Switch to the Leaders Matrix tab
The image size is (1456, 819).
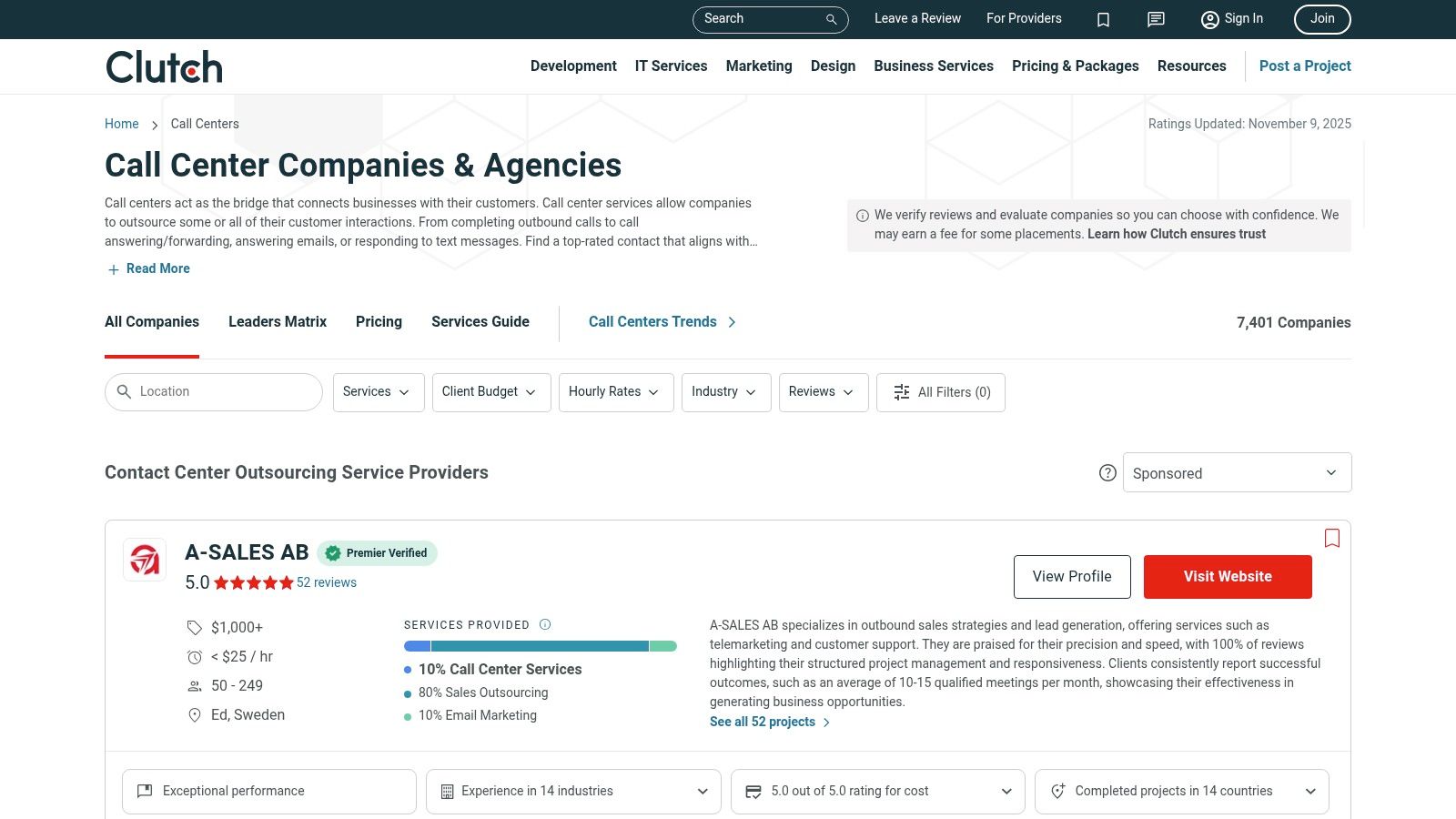(x=277, y=321)
